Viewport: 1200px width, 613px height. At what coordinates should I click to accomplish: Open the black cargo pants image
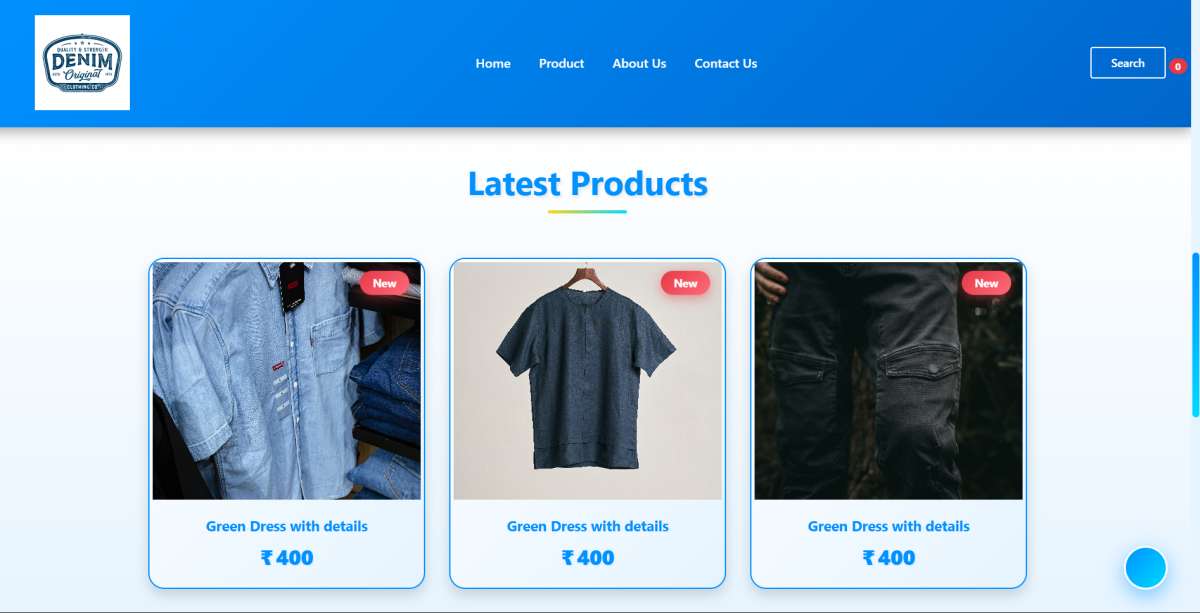[889, 381]
